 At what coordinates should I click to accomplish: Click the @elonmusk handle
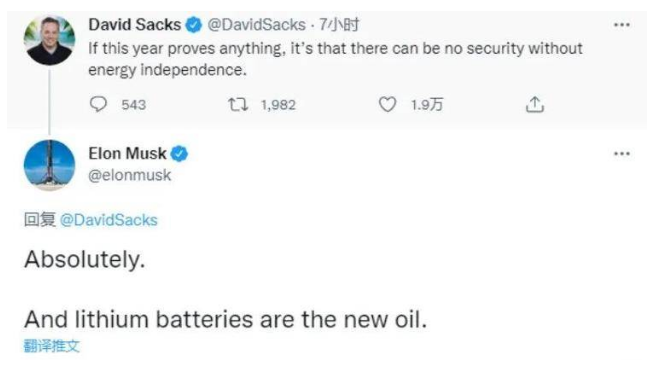coord(130,175)
